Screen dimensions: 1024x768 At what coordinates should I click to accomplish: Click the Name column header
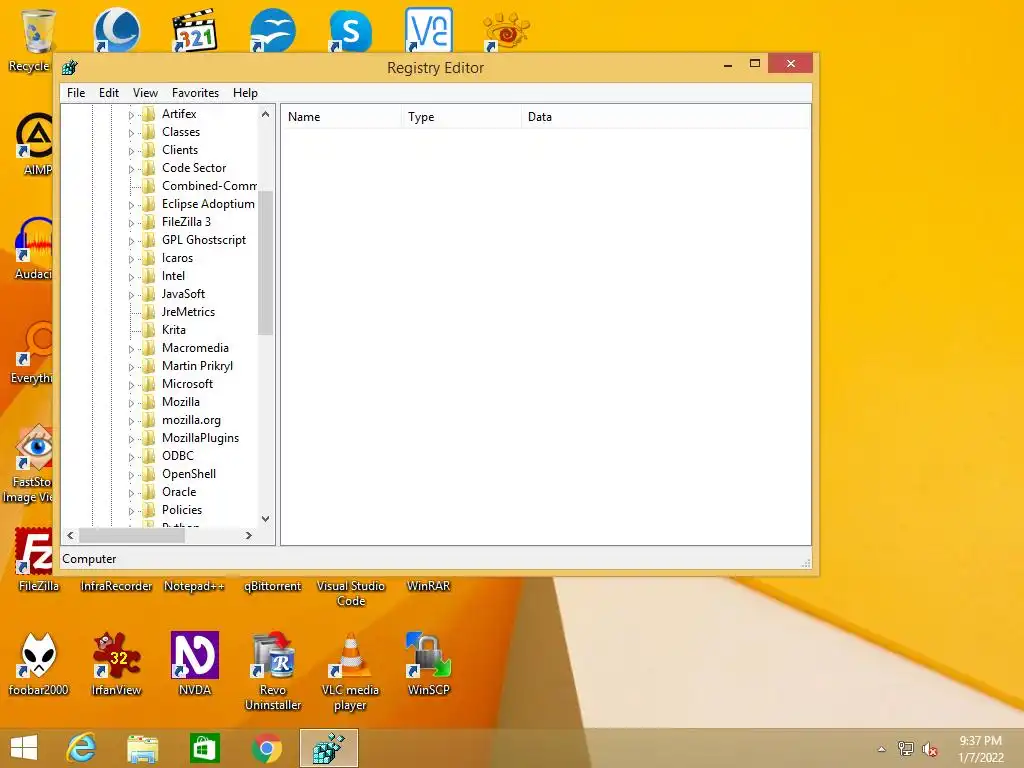point(342,117)
